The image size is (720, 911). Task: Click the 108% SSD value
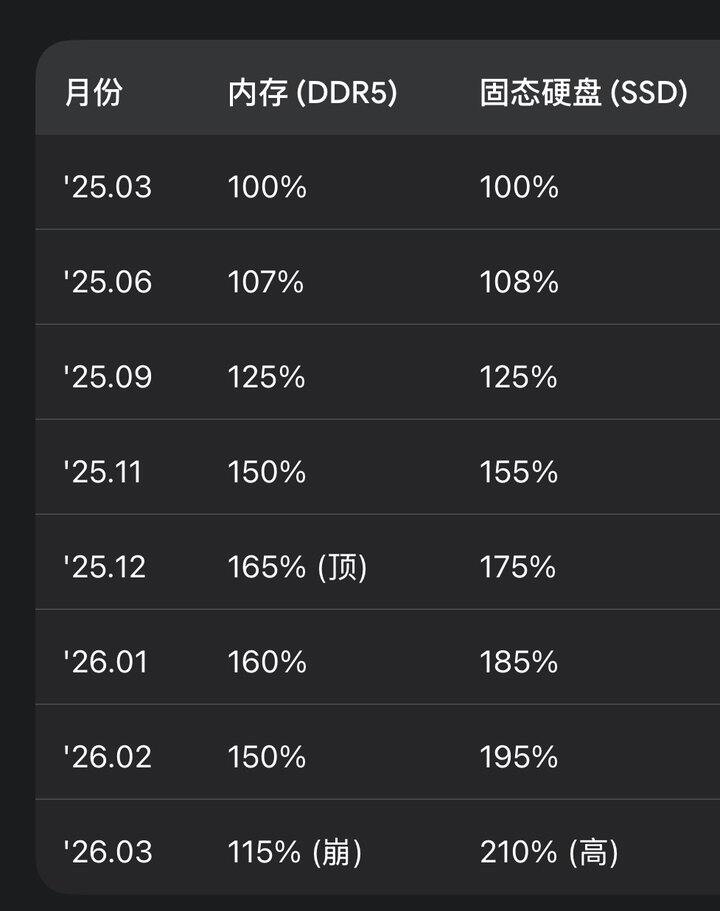[518, 282]
